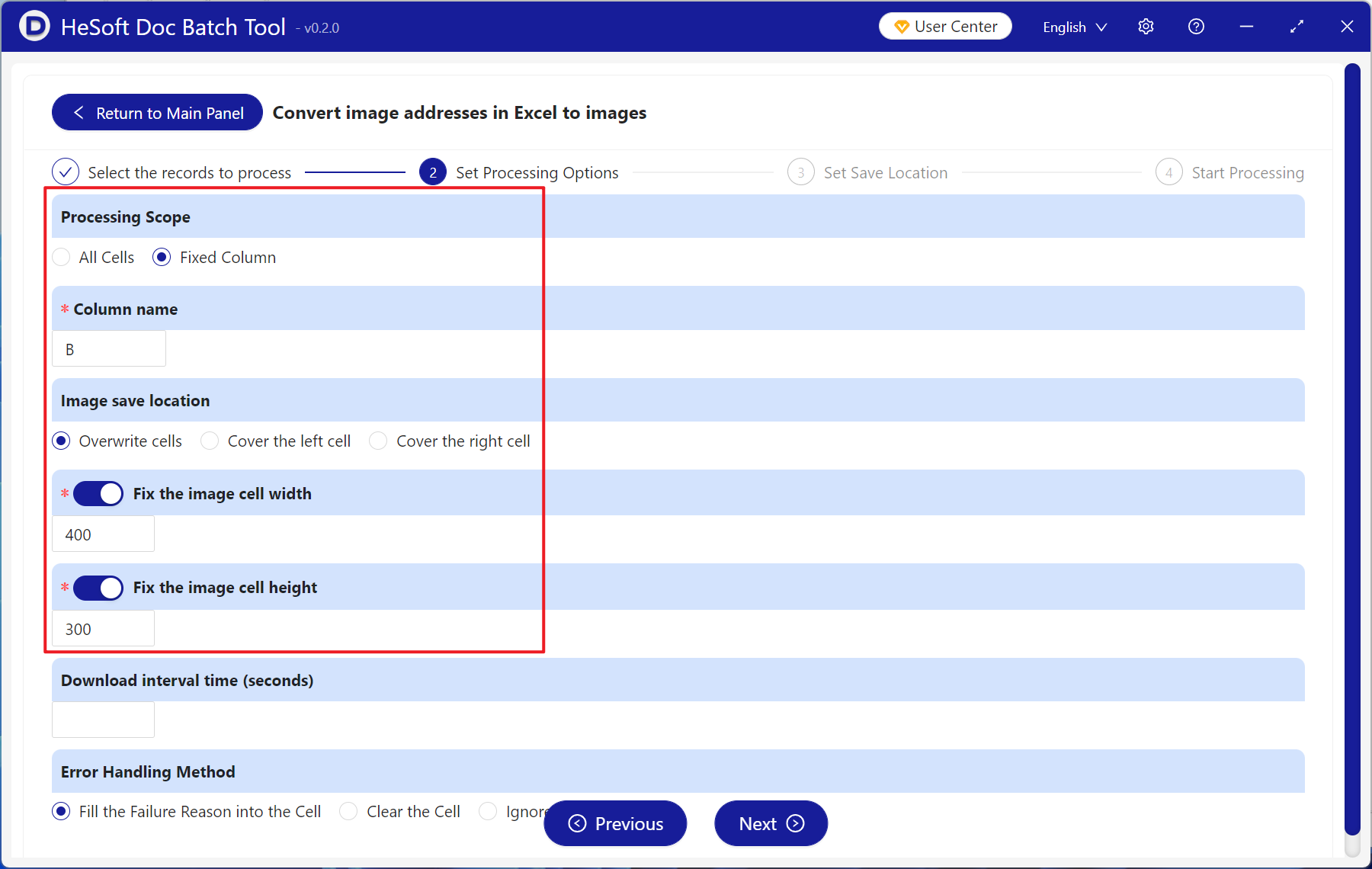Select the All Cells radio option

(61, 258)
